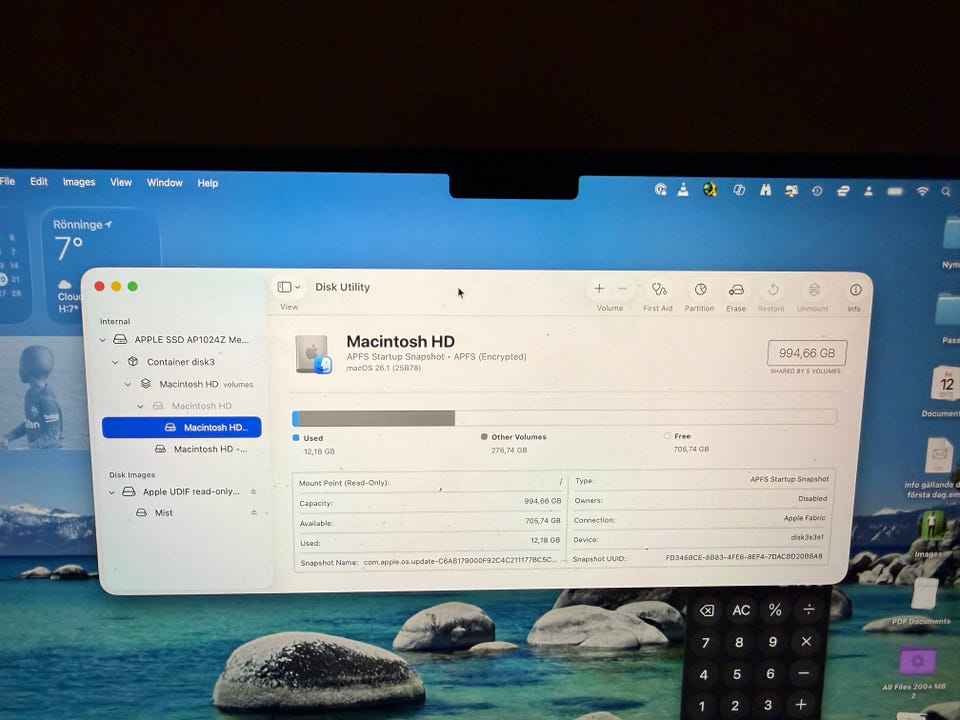
Task: Collapse the Apple UDIF read-only disk image
Action: (x=111, y=492)
